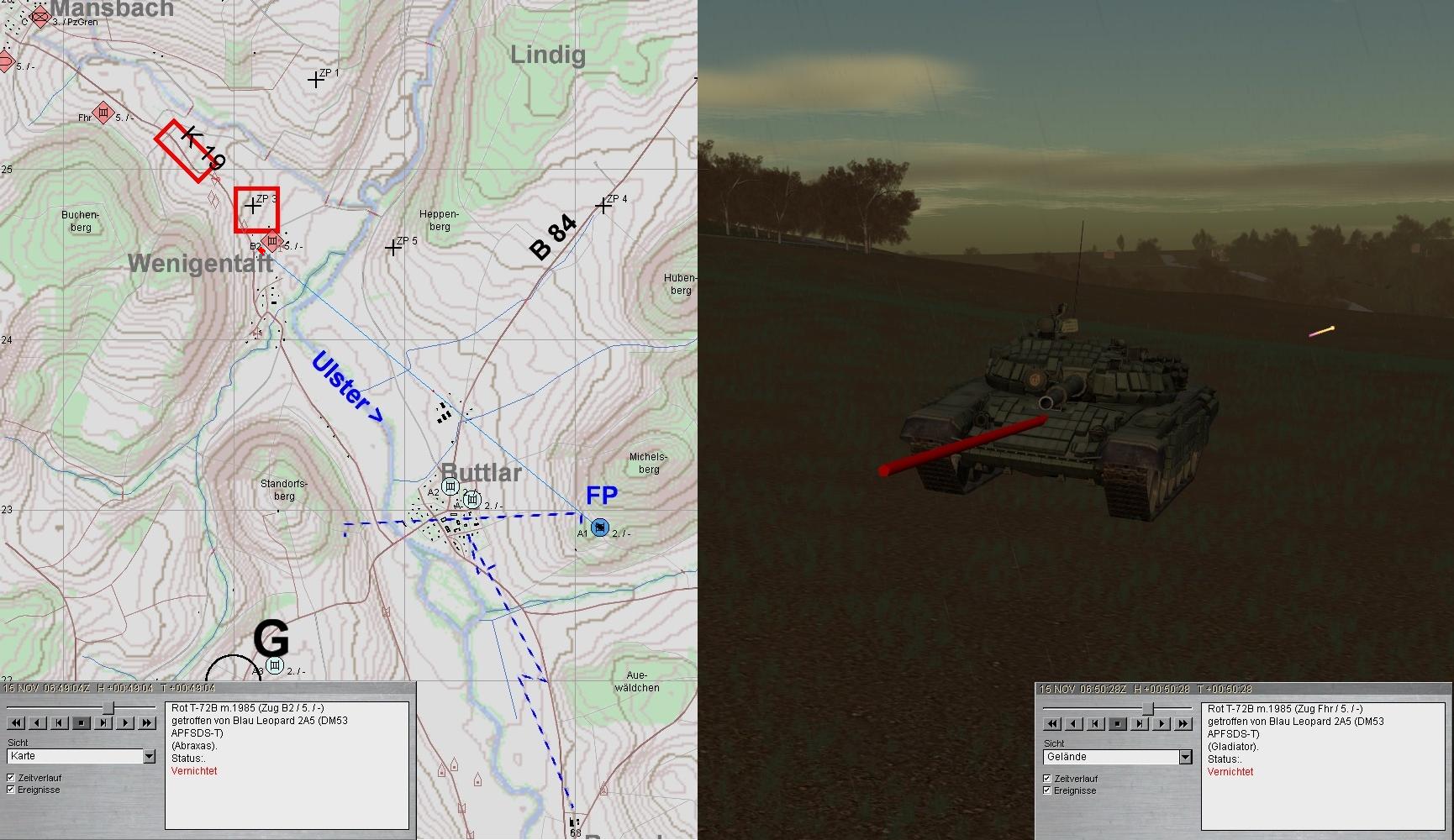The image size is (1454, 840).
Task: Rewind fast in the Karte map panel
Action: pos(16,722)
